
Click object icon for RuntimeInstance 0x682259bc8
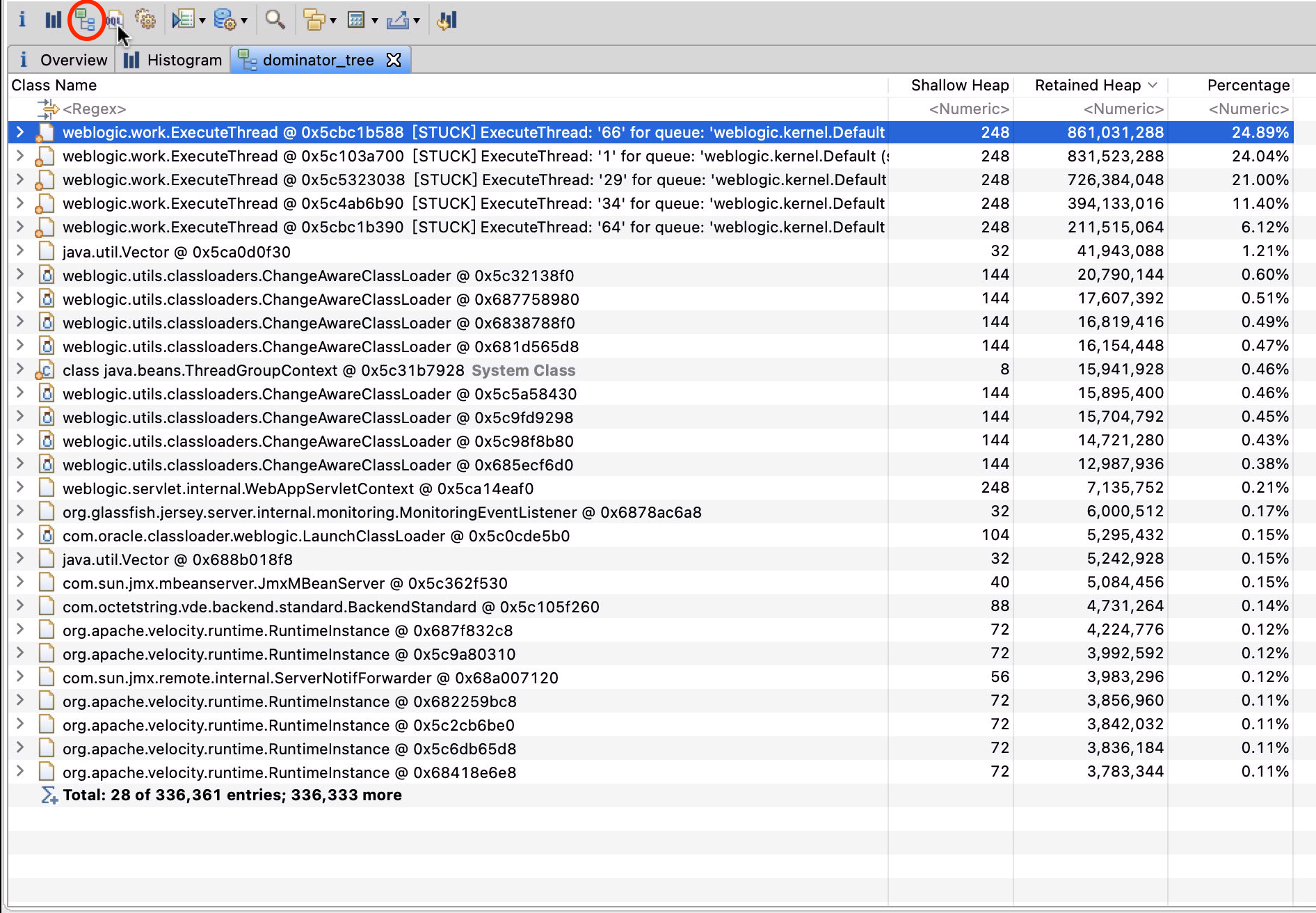pyautogui.click(x=47, y=701)
